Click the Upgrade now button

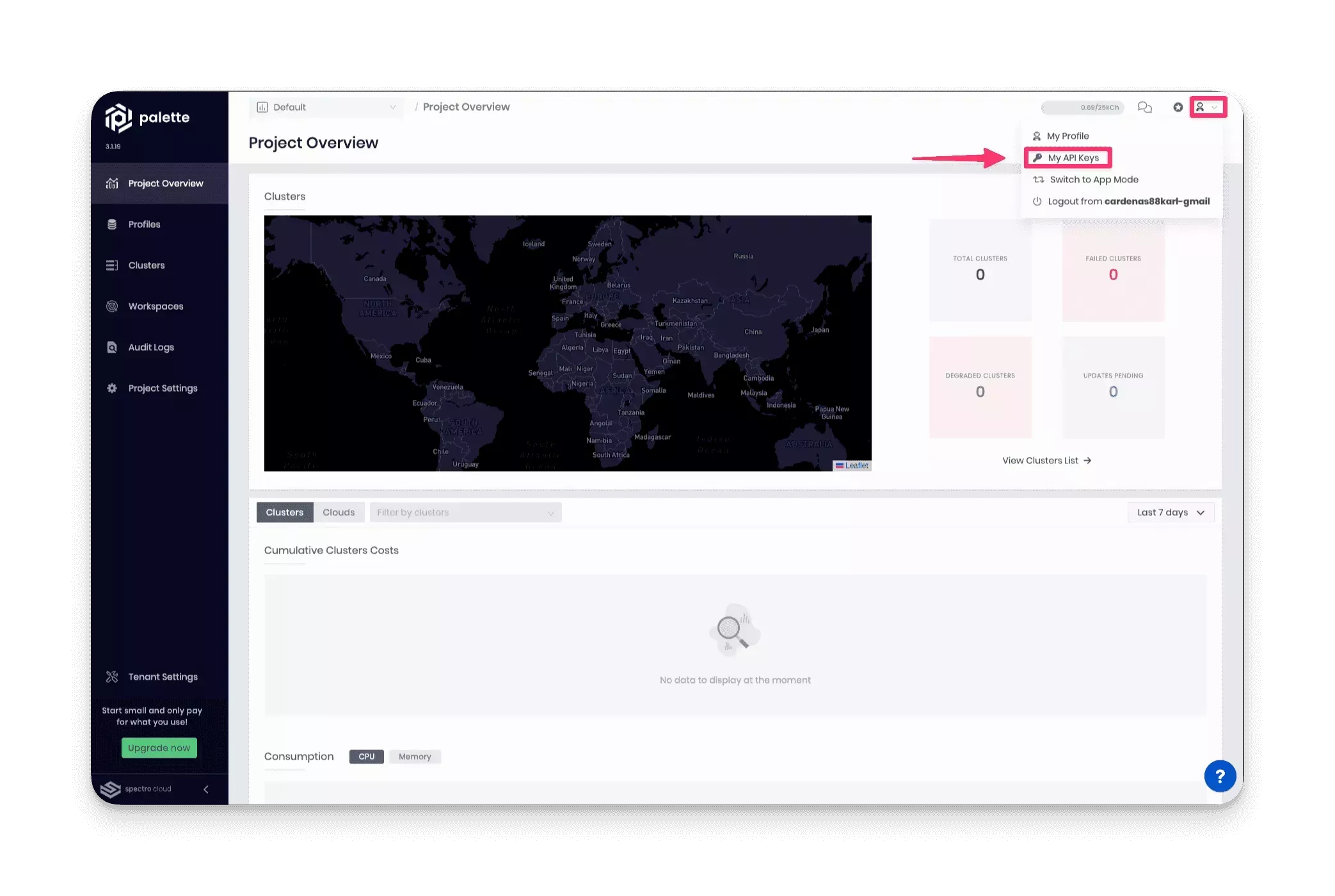(158, 747)
